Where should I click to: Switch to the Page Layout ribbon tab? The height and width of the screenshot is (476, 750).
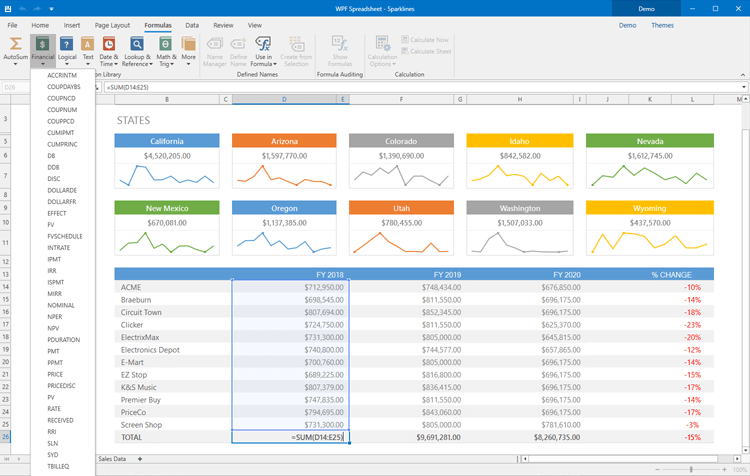[111, 24]
